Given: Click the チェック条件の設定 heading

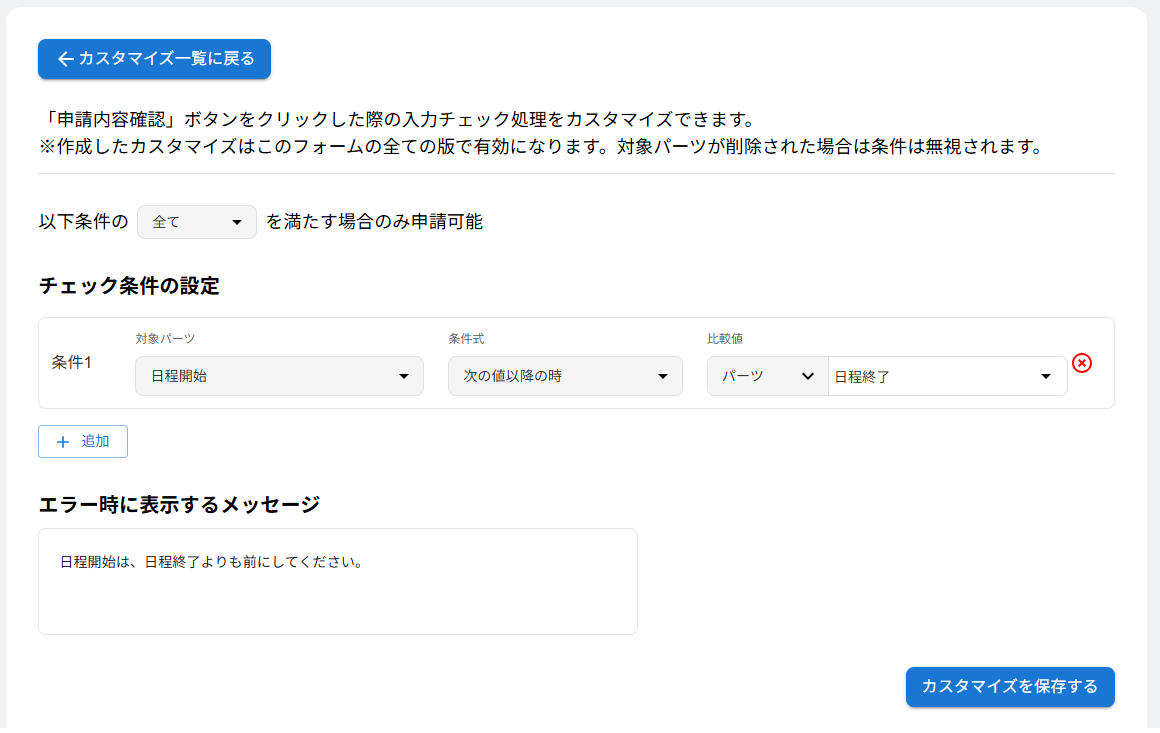Looking at the screenshot, I should (129, 286).
